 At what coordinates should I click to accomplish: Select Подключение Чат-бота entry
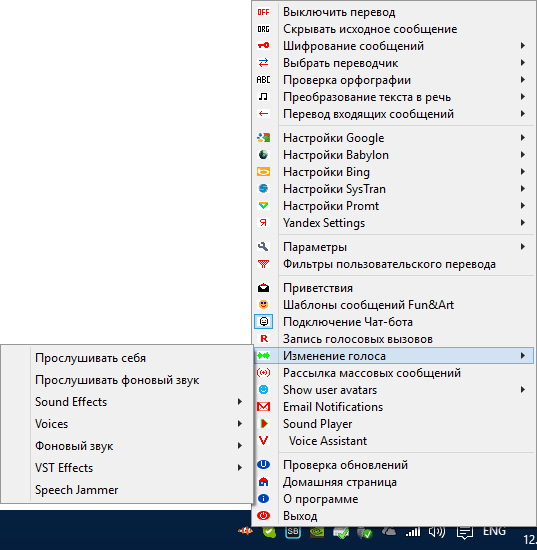click(x=394, y=322)
